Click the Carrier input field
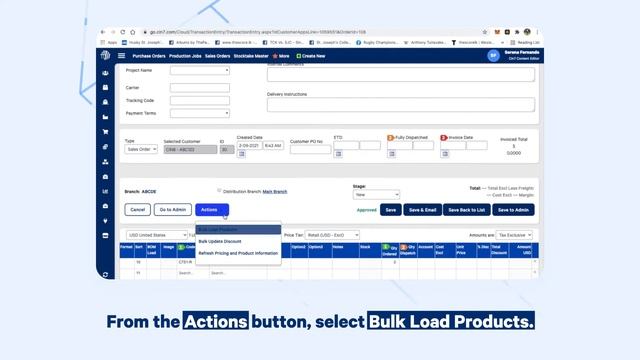Viewport: 640px width, 360px height. 200,87
